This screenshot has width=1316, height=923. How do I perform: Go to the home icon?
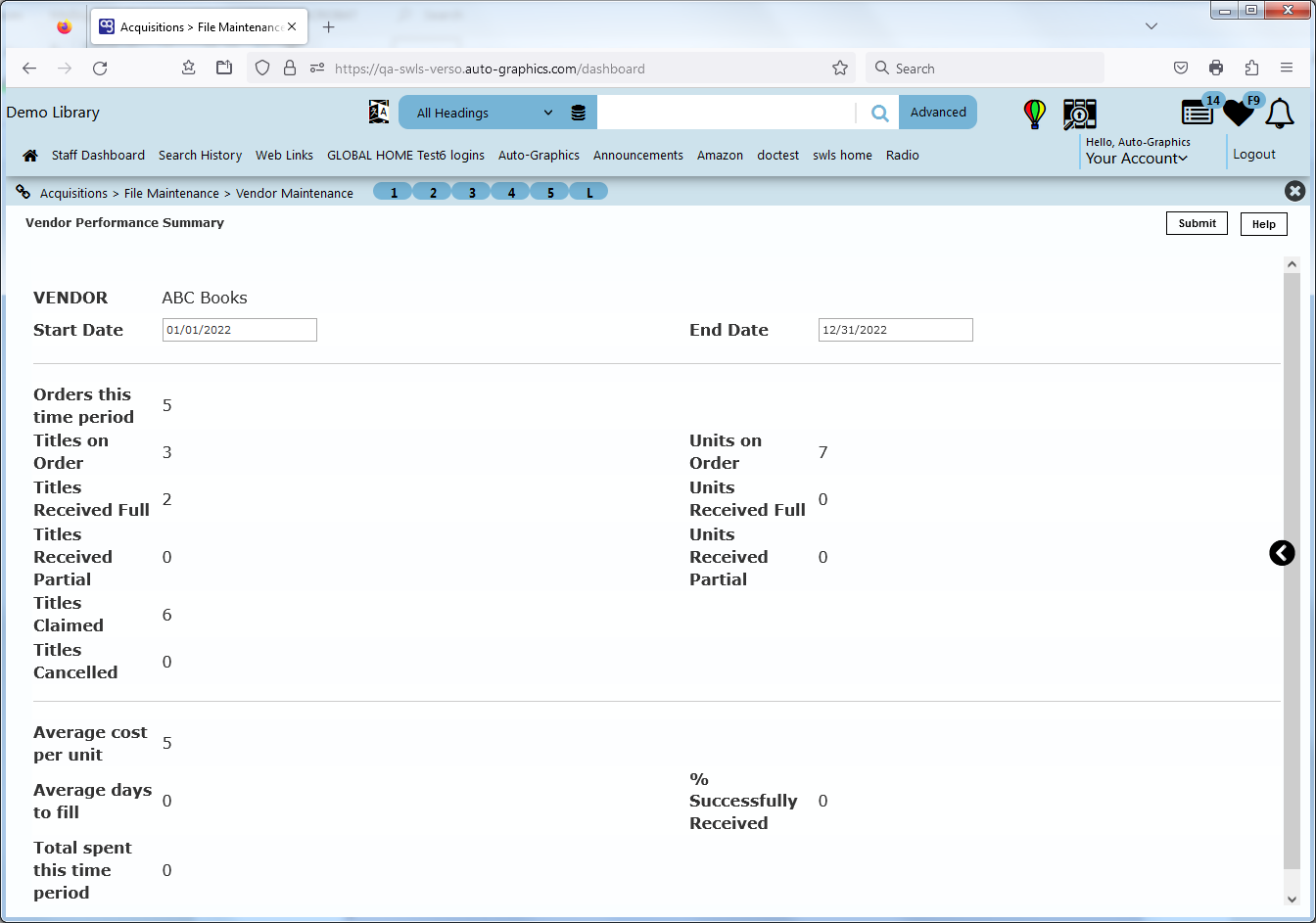30,156
